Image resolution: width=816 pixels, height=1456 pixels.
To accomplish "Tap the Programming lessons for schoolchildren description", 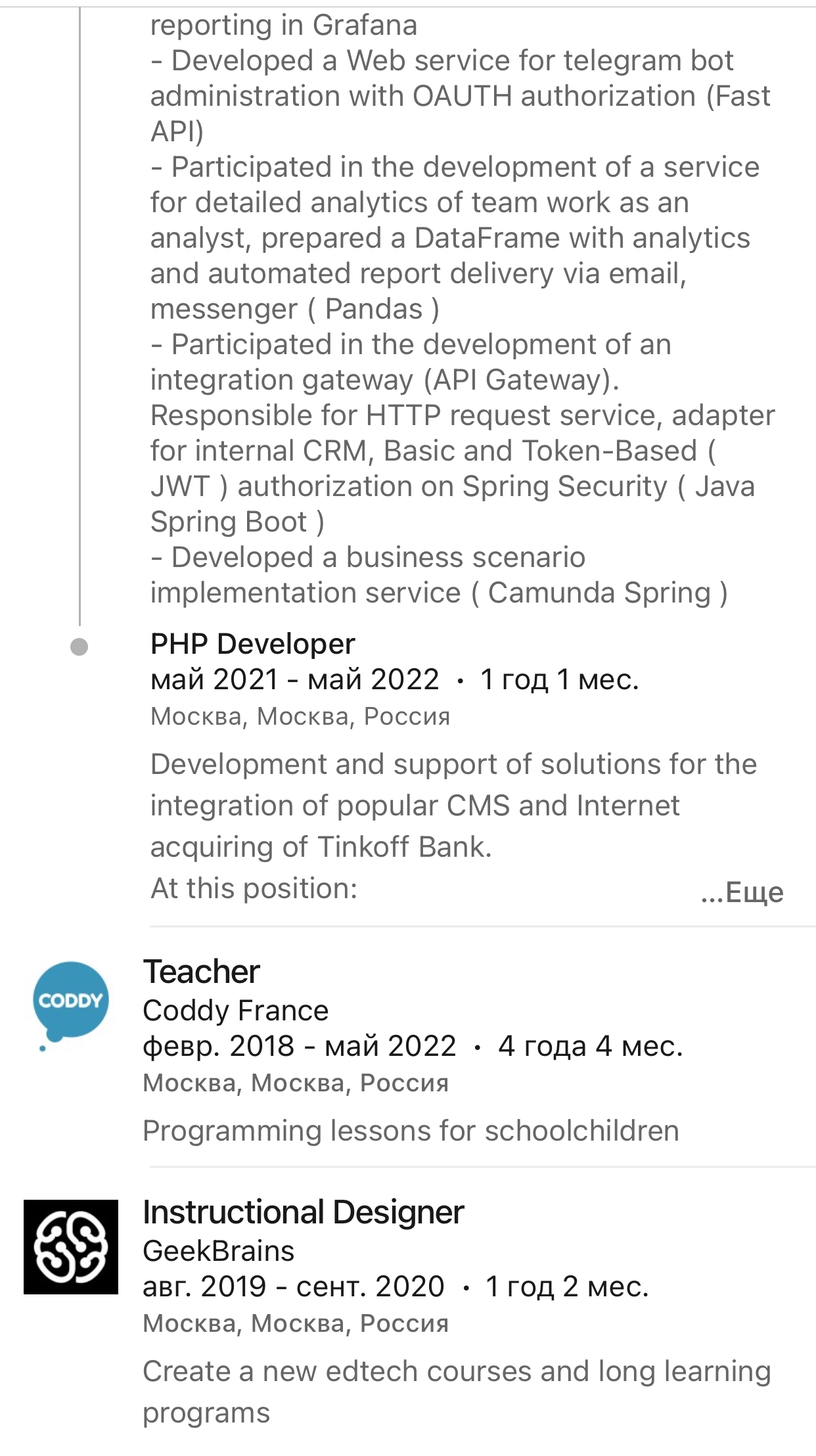I will pos(411,1131).
